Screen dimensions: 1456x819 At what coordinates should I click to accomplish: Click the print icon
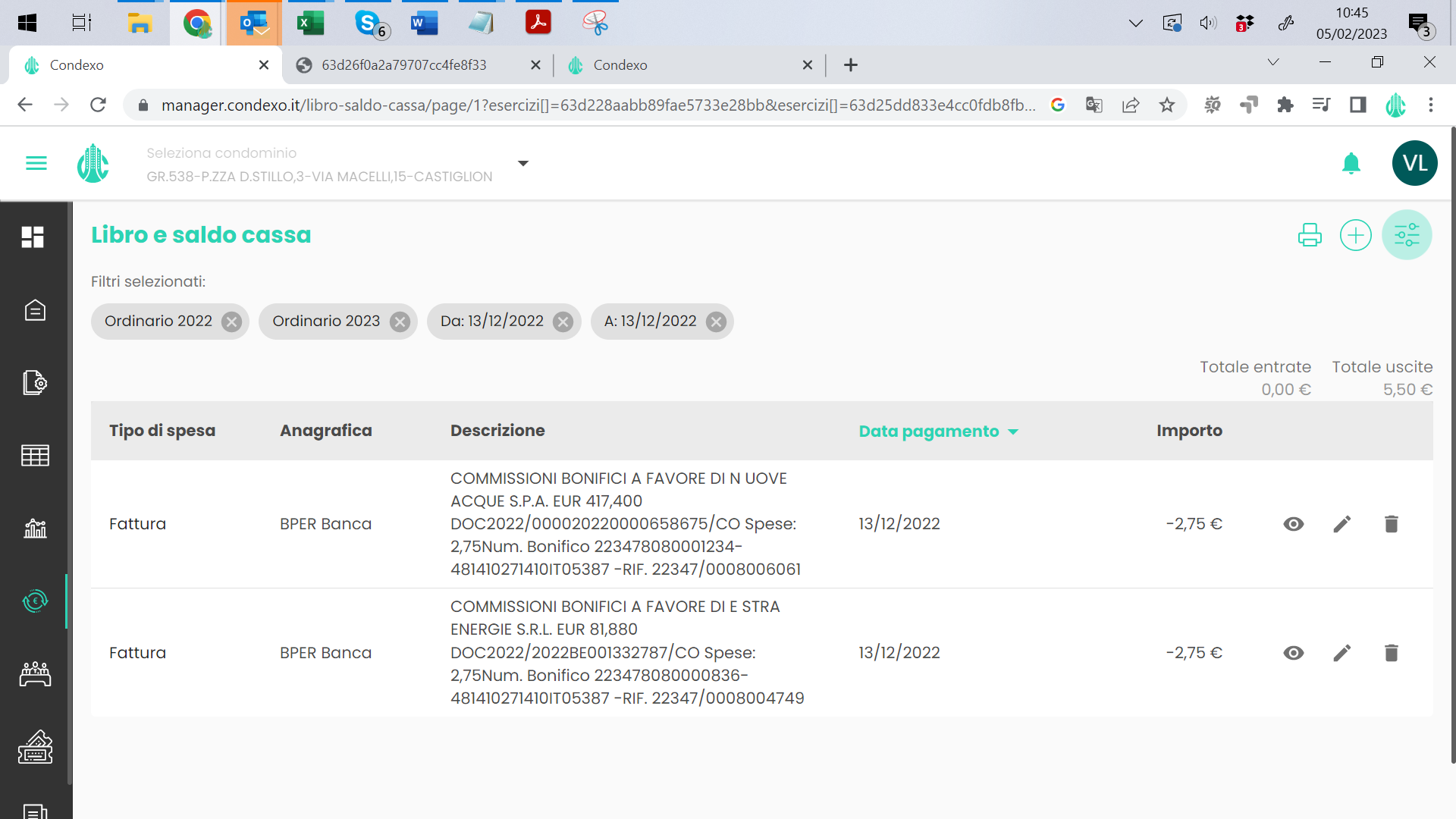pyautogui.click(x=1310, y=235)
